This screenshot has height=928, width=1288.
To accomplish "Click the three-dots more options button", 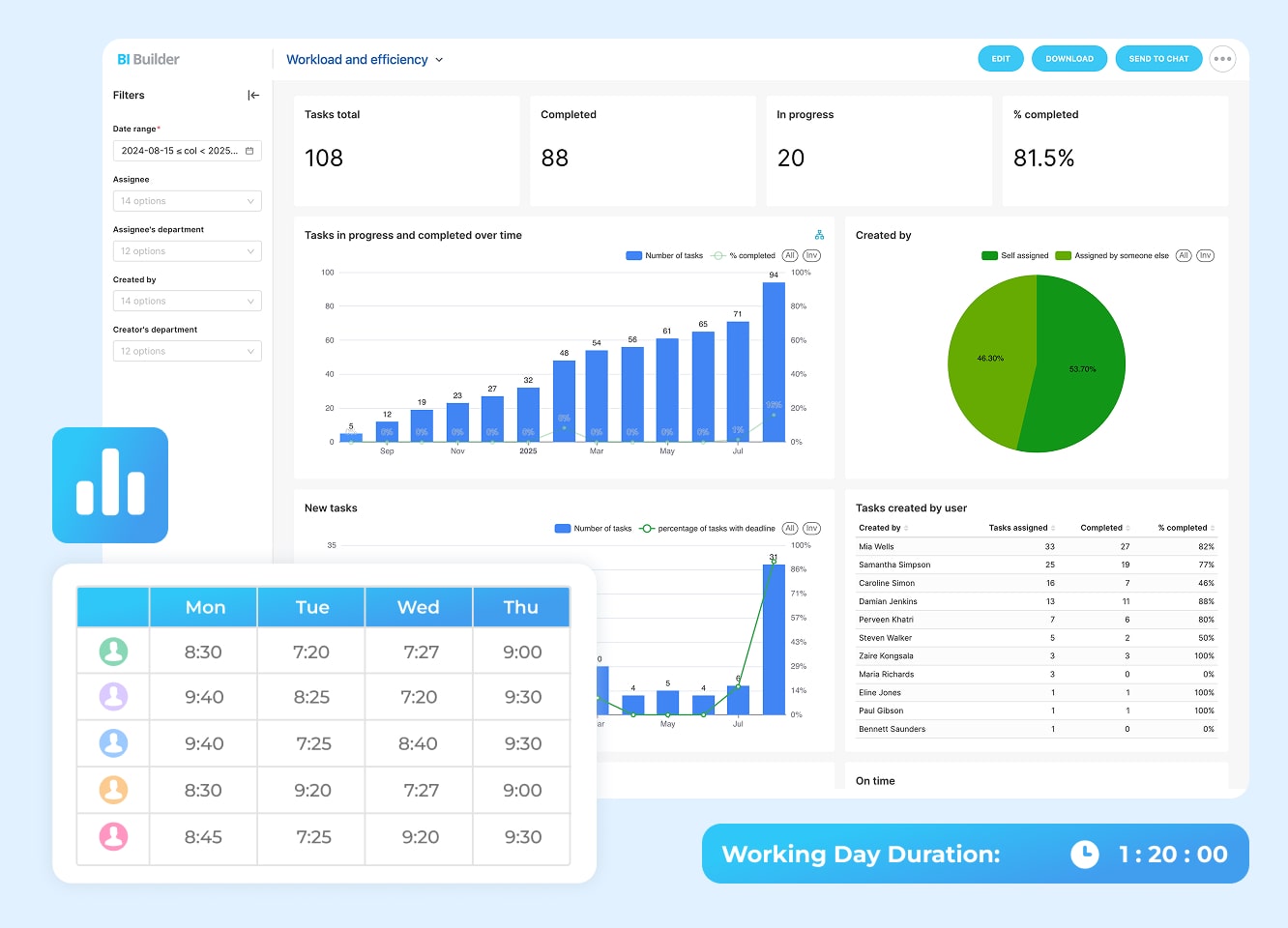I will click(x=1222, y=59).
